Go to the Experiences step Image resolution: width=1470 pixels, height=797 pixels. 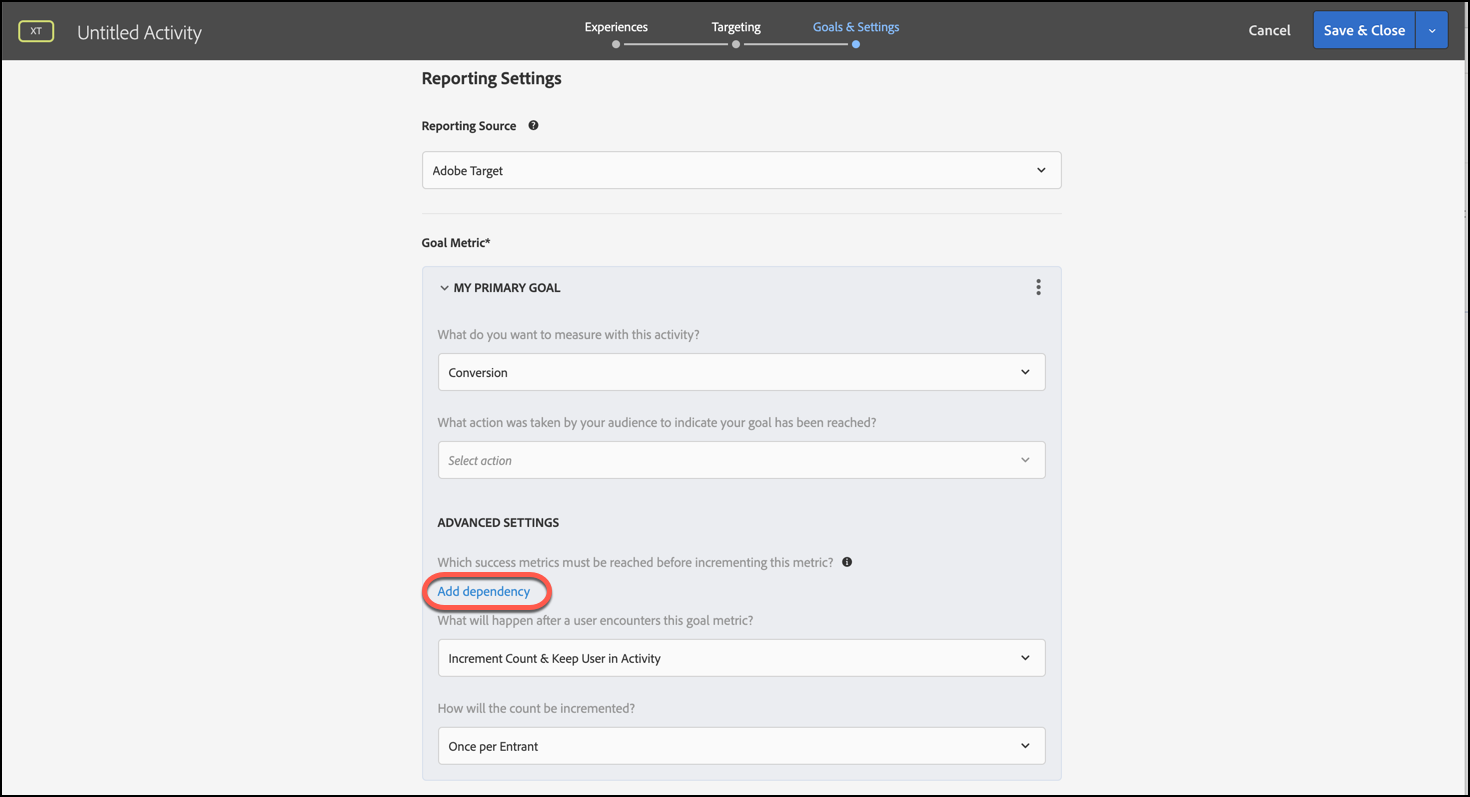616,27
